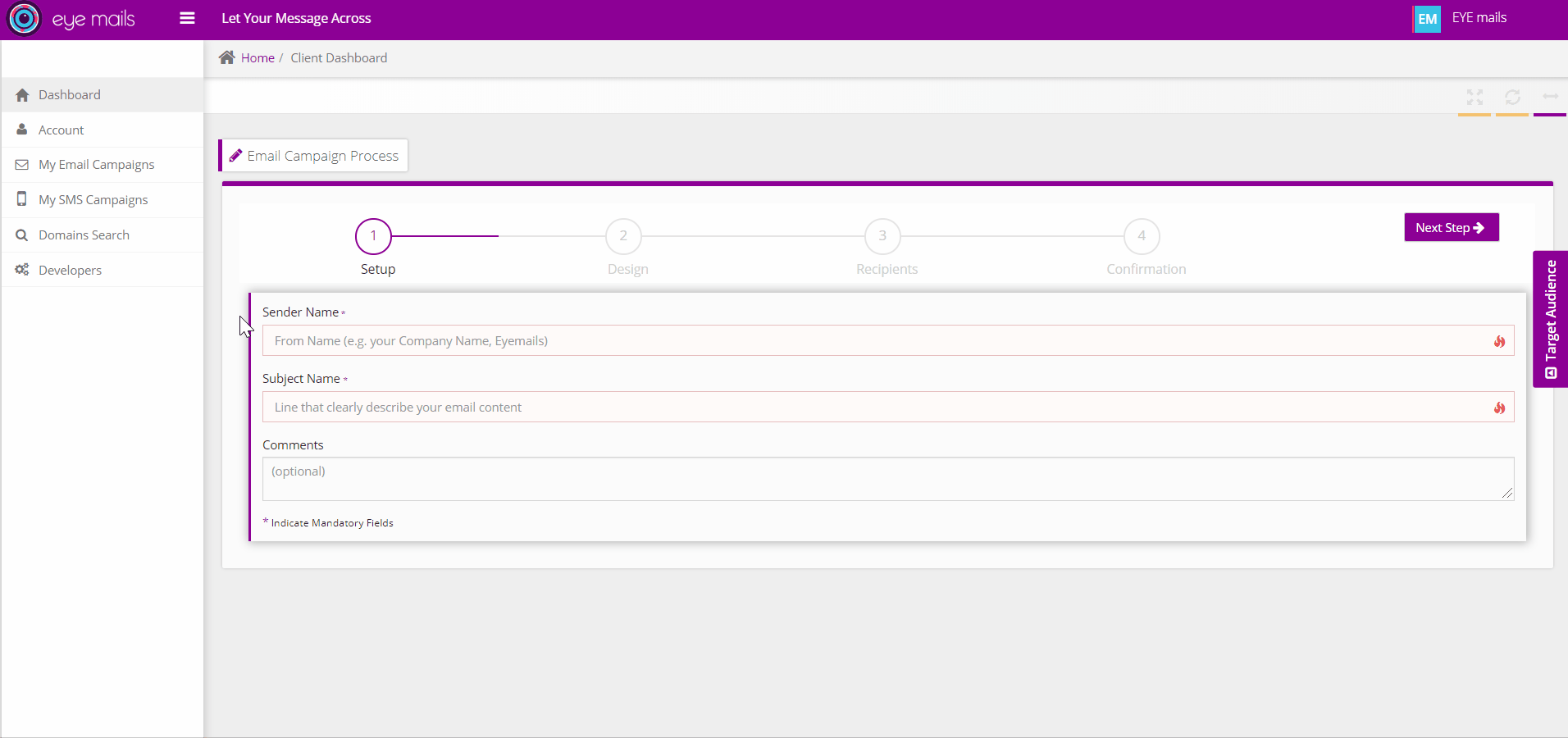Click the Home breadcrumb link
1568x738 pixels.
(258, 58)
